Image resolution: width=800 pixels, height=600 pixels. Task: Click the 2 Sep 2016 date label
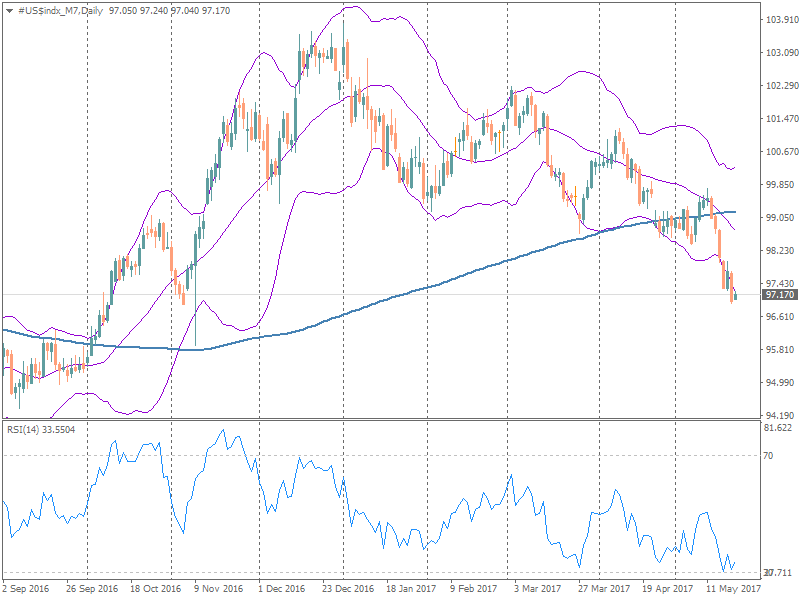tap(27, 589)
